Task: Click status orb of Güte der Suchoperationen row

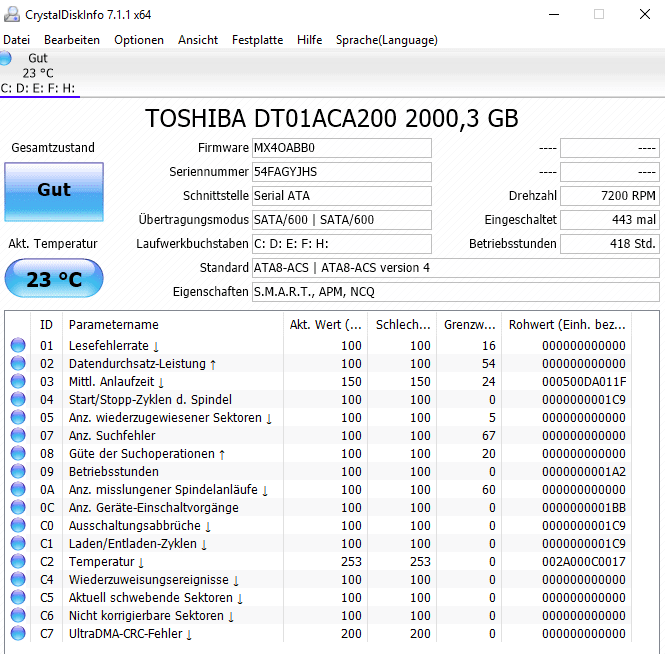Action: [x=18, y=453]
